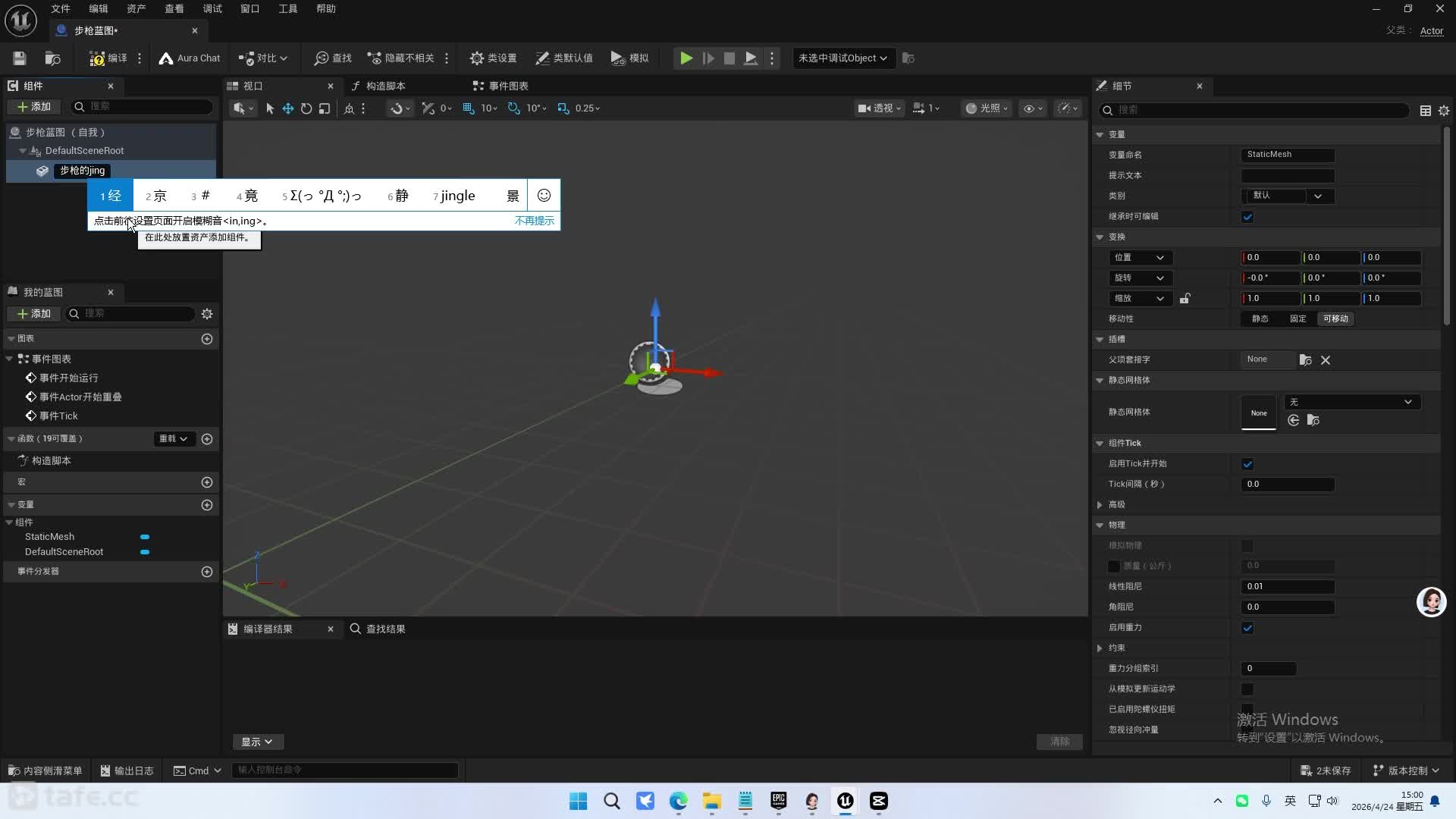The image size is (1456, 819).
Task: Click the grey stop square in toolbar
Action: pyautogui.click(x=730, y=58)
